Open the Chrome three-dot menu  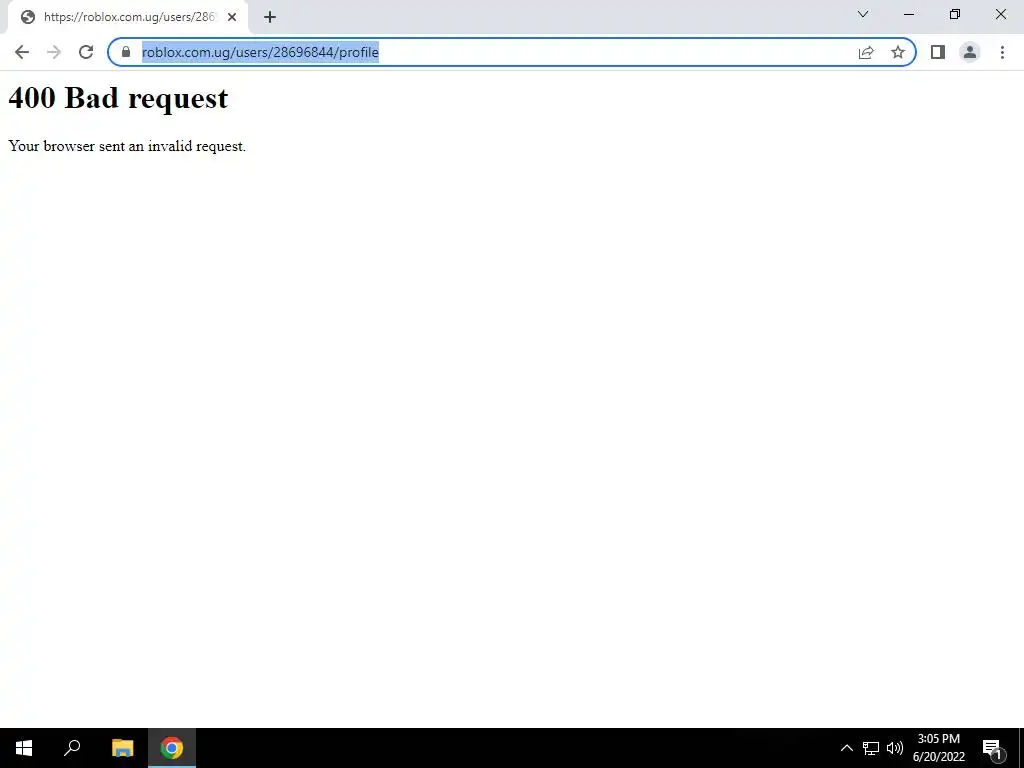point(1002,52)
